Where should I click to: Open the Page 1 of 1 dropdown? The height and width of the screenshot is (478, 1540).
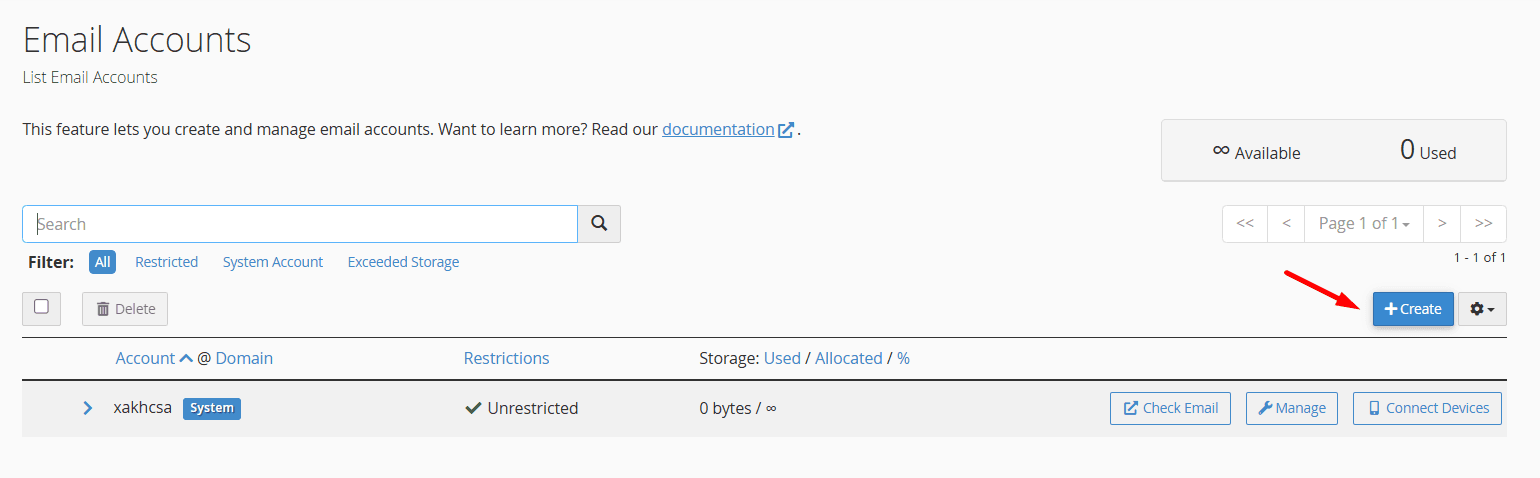(1364, 223)
